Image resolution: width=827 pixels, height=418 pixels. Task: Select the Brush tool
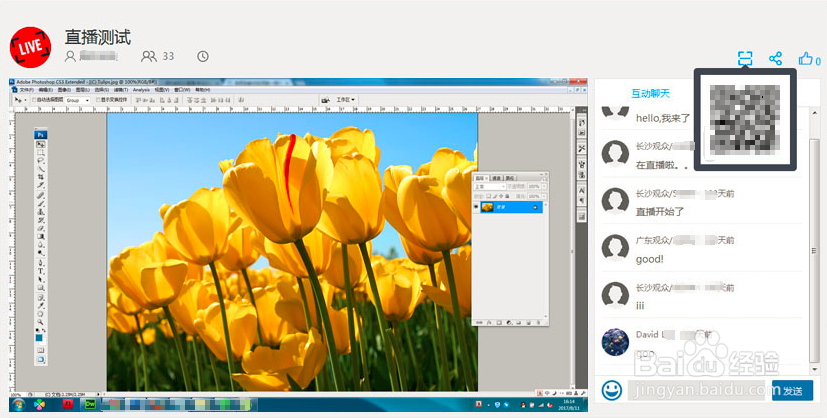41,204
